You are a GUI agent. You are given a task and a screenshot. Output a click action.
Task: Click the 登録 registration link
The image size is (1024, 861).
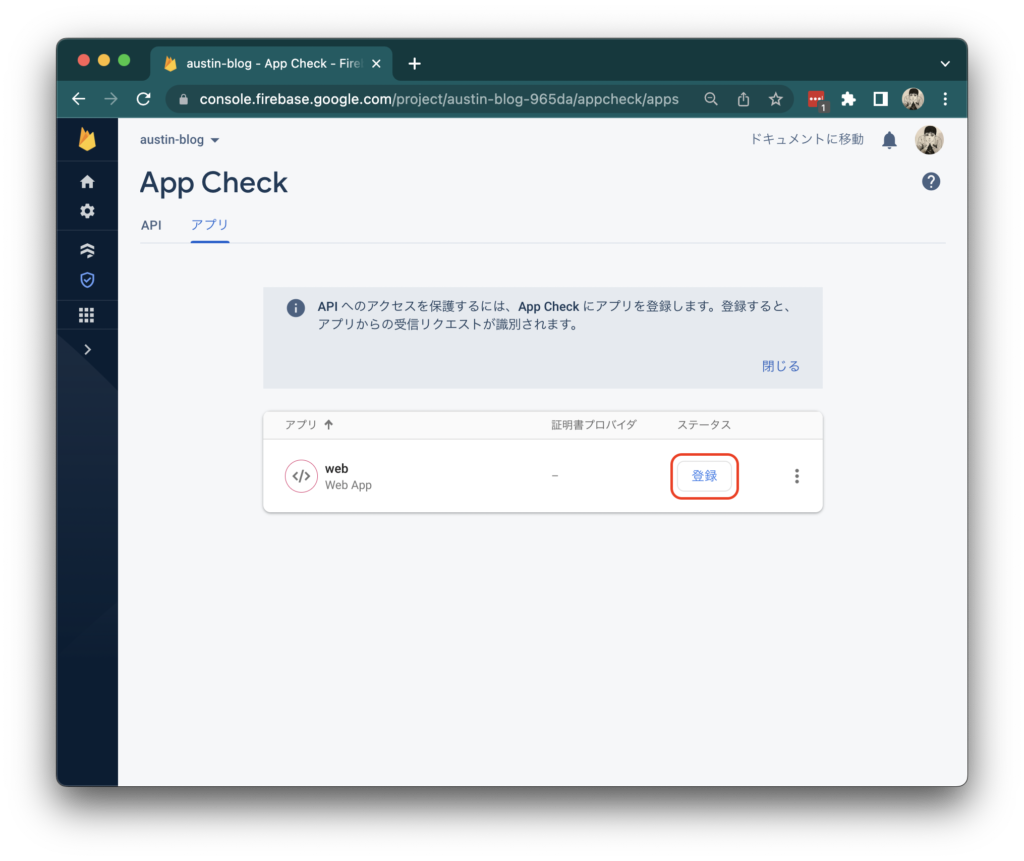[704, 476]
